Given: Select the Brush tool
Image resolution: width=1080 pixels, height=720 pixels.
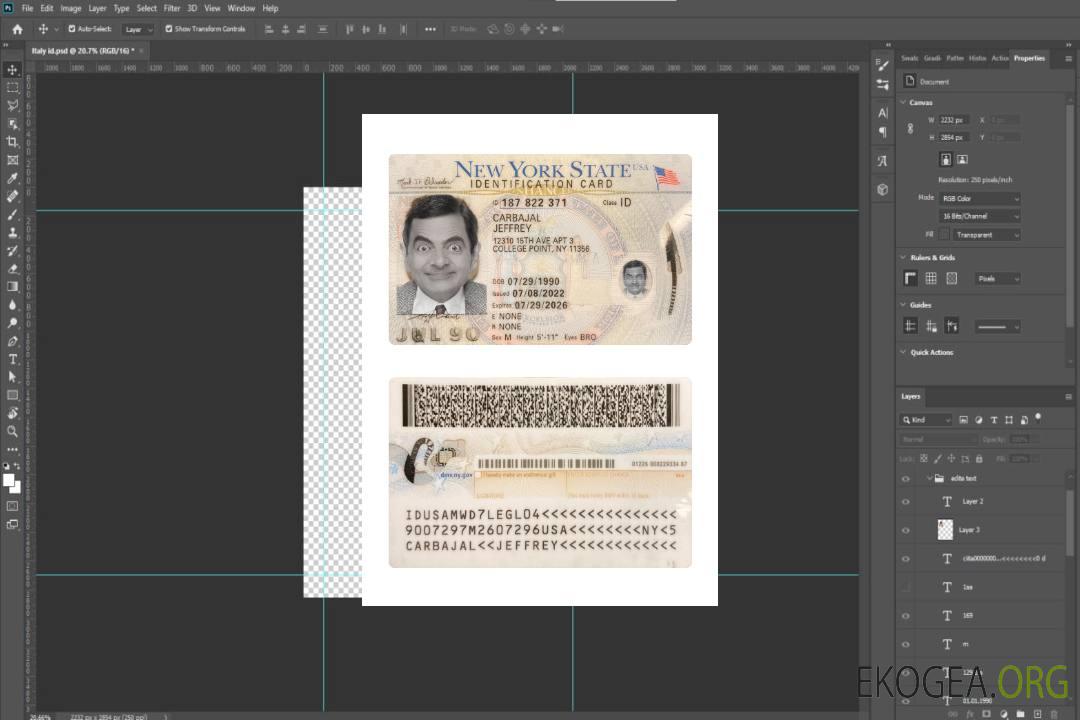Looking at the screenshot, I should point(12,214).
